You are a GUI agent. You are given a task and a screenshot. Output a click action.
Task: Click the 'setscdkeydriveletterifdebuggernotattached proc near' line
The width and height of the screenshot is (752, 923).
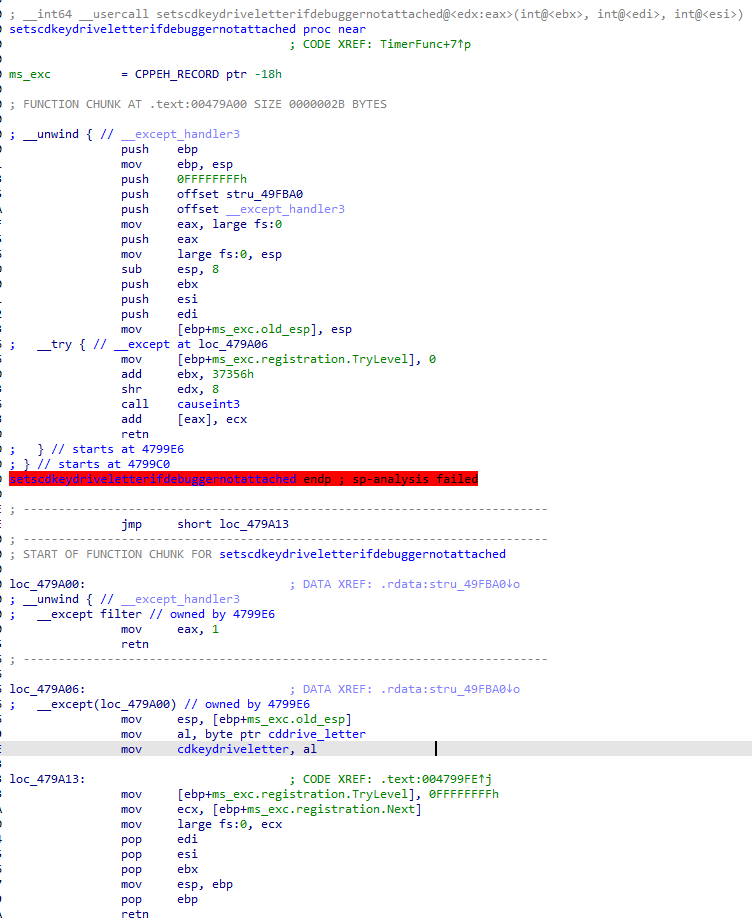tap(187, 29)
